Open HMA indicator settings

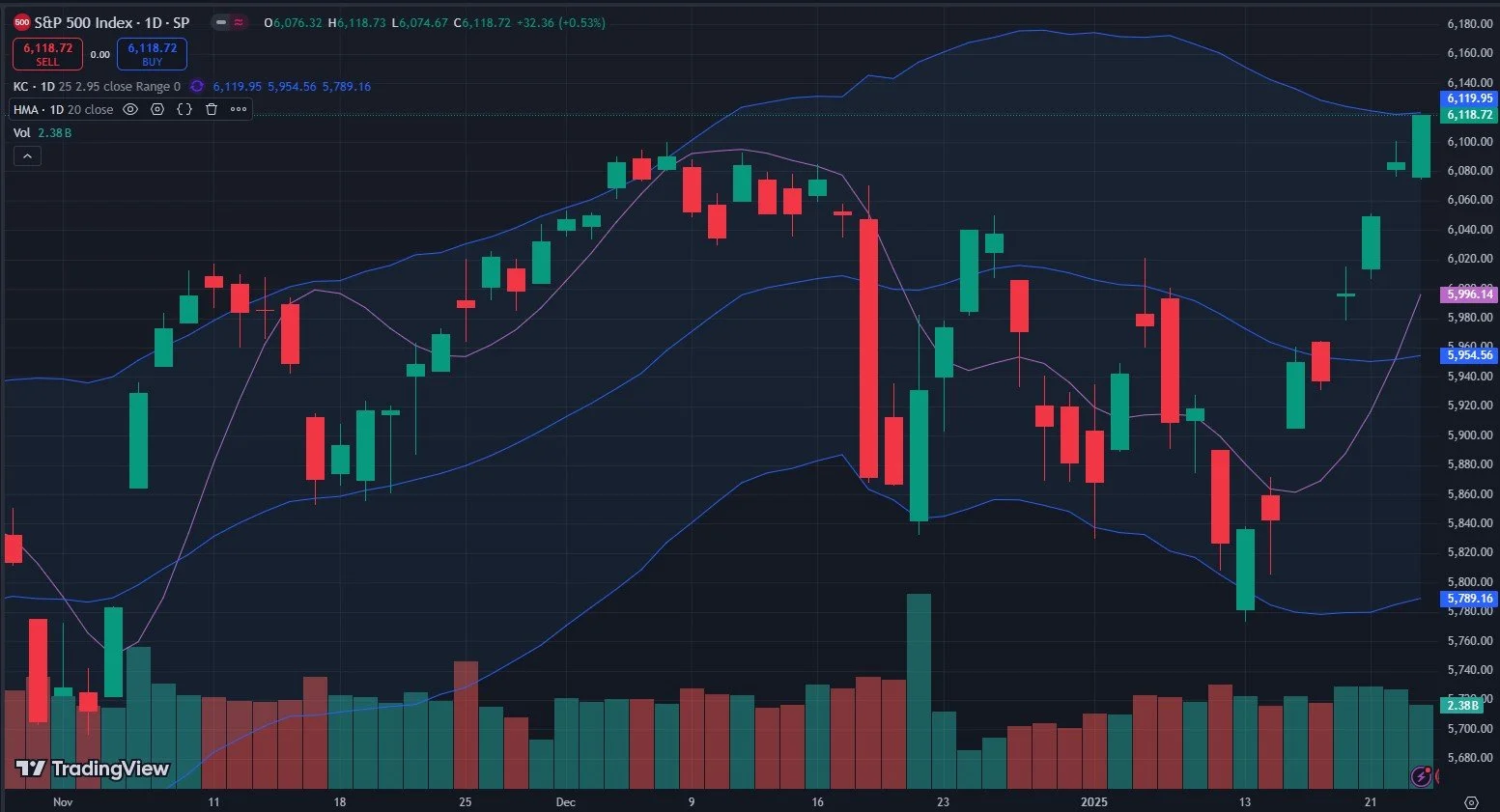tap(157, 110)
